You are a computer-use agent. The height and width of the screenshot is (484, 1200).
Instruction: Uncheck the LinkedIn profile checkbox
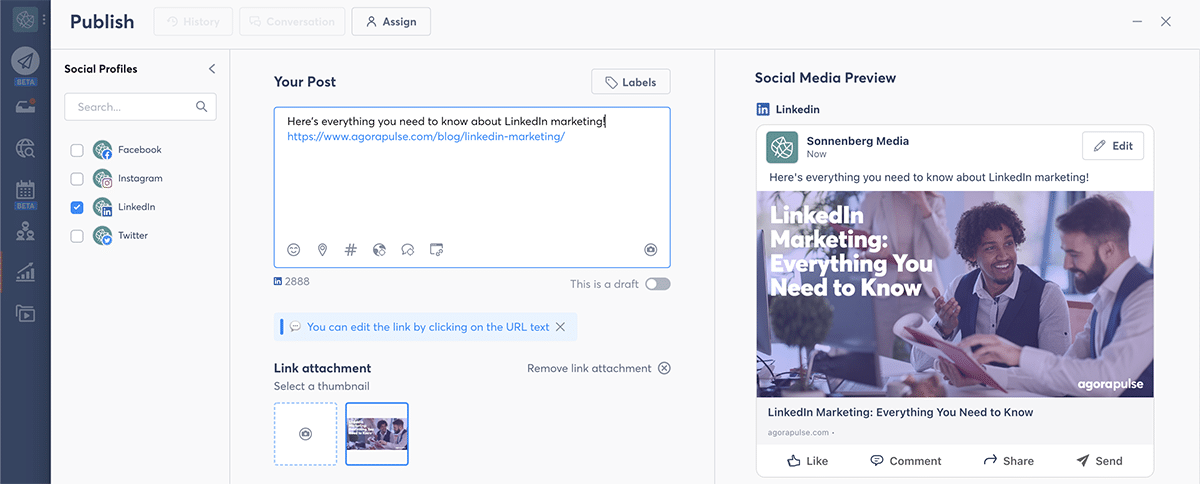(77, 207)
